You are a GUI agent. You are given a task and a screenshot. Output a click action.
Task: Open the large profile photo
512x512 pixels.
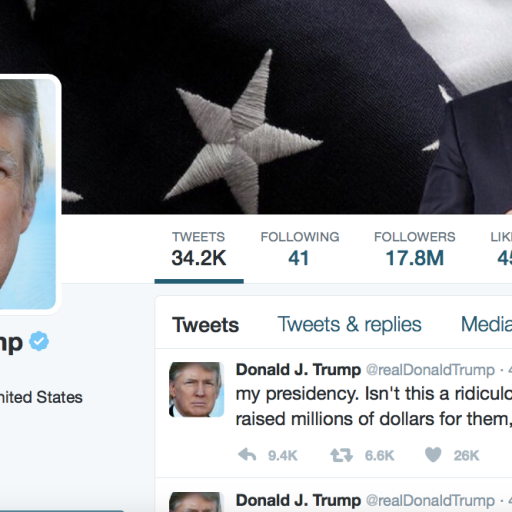pos(28,194)
